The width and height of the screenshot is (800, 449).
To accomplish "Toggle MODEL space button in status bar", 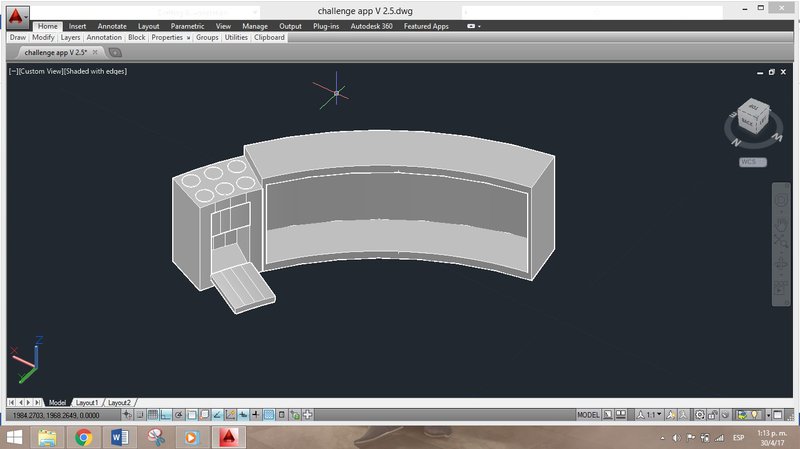I will (x=590, y=415).
